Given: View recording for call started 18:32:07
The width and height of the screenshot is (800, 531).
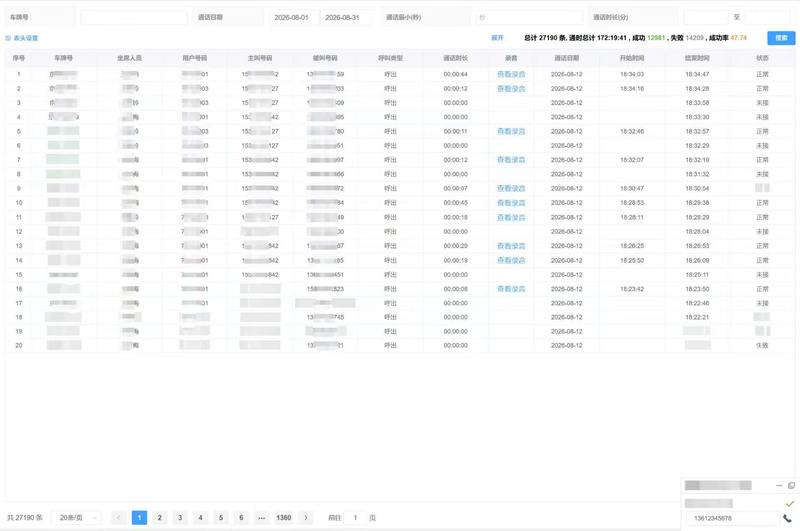Looking at the screenshot, I should pyautogui.click(x=511, y=160).
